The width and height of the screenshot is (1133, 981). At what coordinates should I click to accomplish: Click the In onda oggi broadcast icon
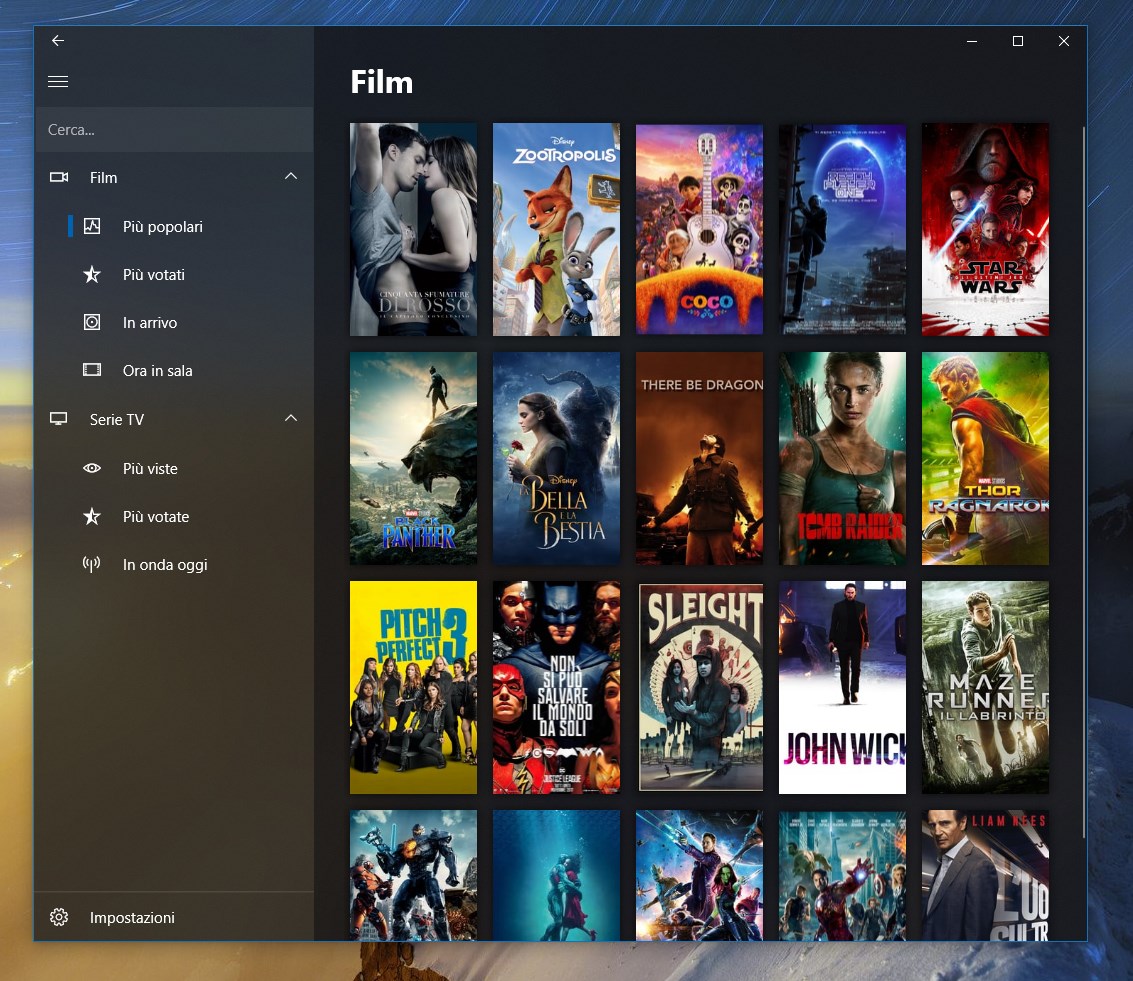pos(92,564)
